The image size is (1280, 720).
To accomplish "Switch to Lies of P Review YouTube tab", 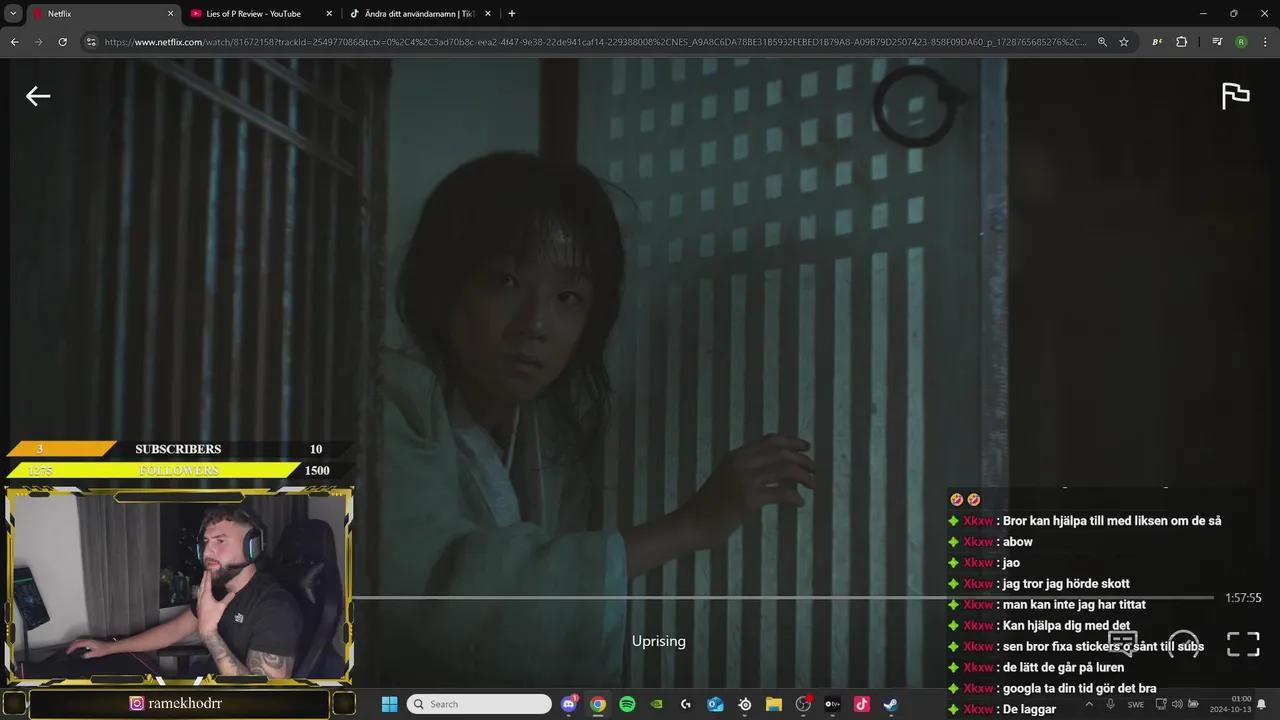I will 260,14.
